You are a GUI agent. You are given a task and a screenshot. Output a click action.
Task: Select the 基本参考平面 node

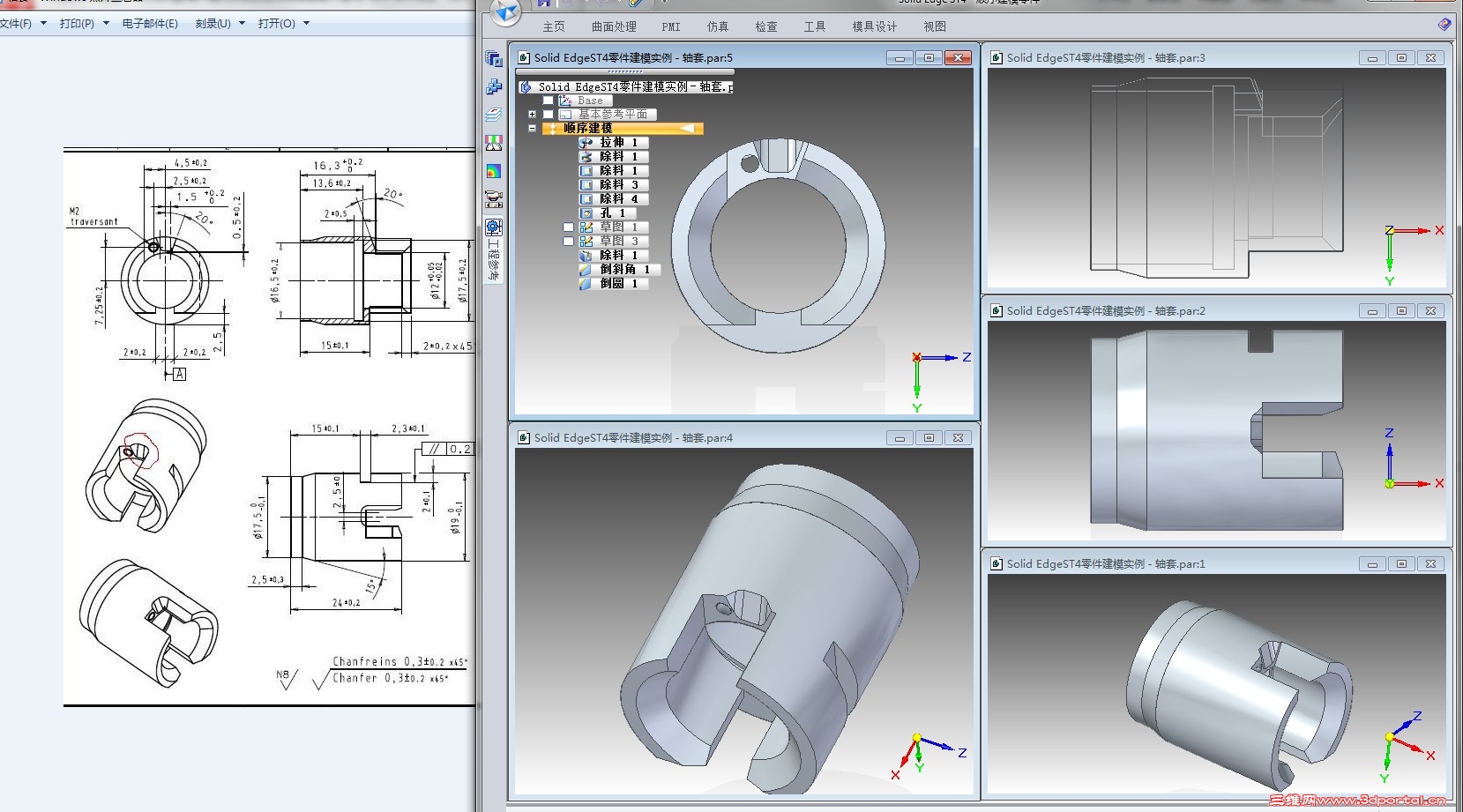608,114
